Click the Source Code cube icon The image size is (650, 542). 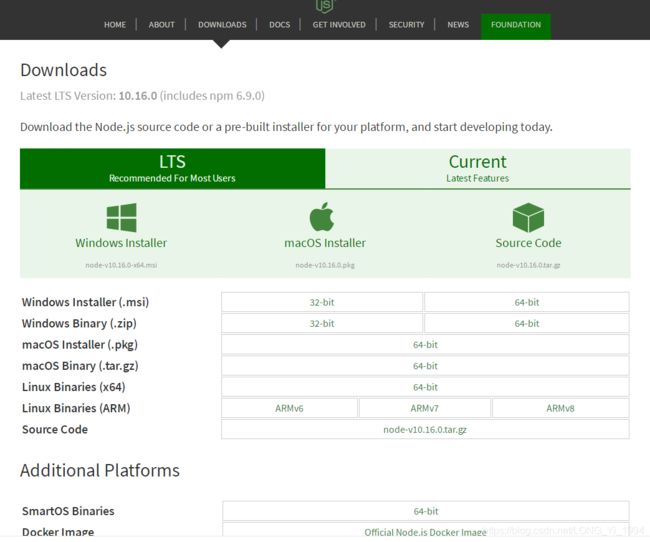[528, 217]
